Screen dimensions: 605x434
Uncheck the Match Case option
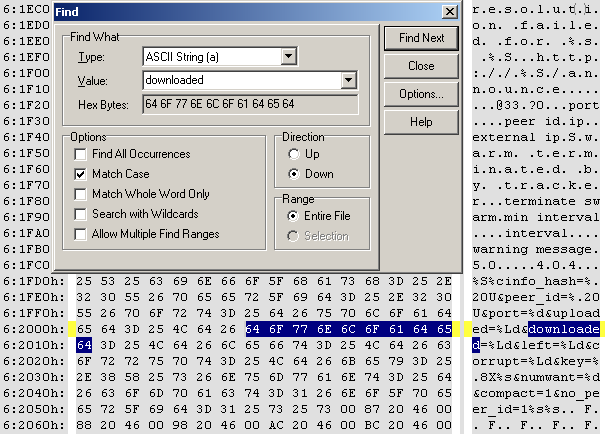(81, 174)
